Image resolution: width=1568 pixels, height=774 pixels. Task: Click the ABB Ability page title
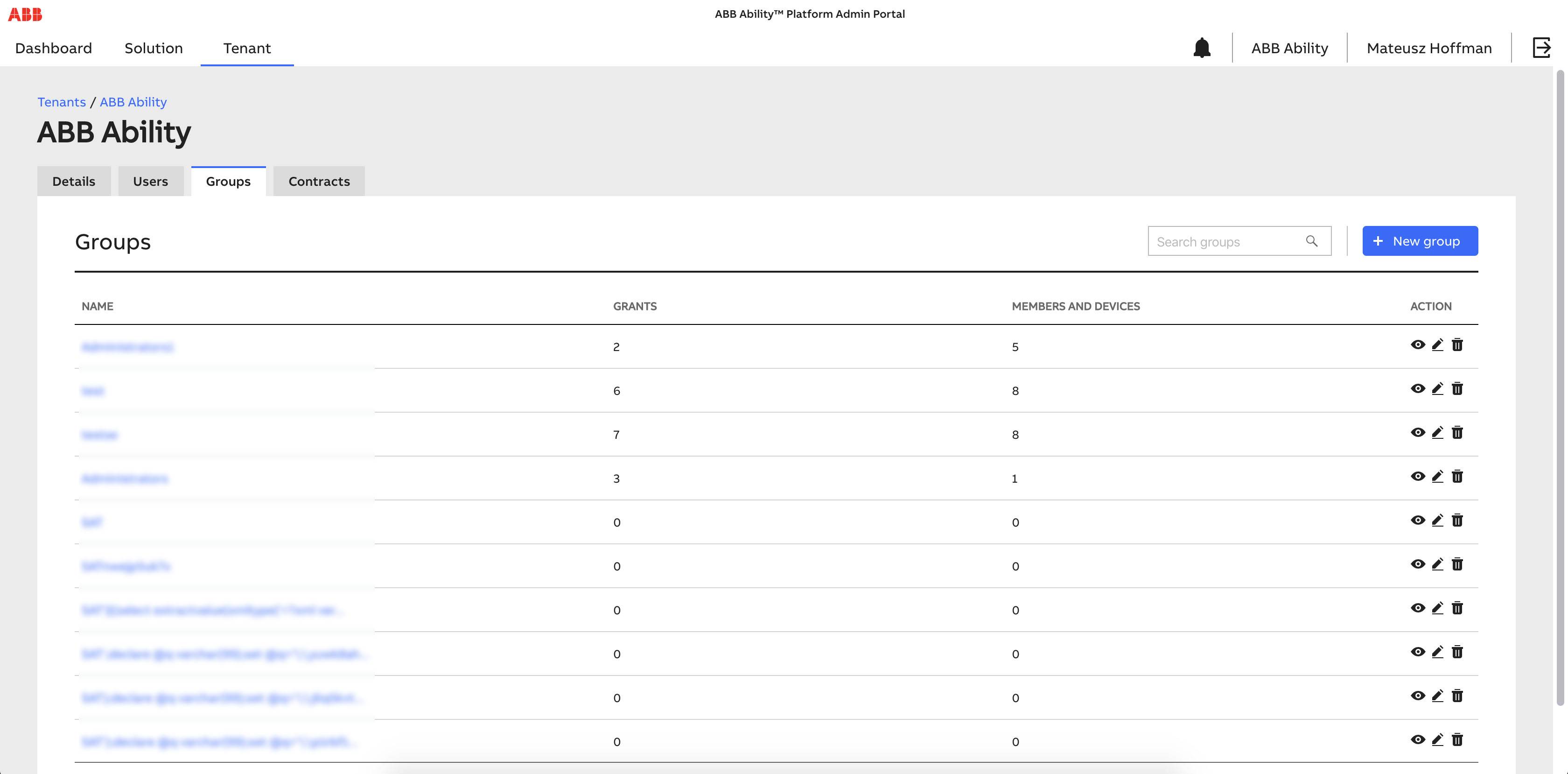[x=114, y=132]
